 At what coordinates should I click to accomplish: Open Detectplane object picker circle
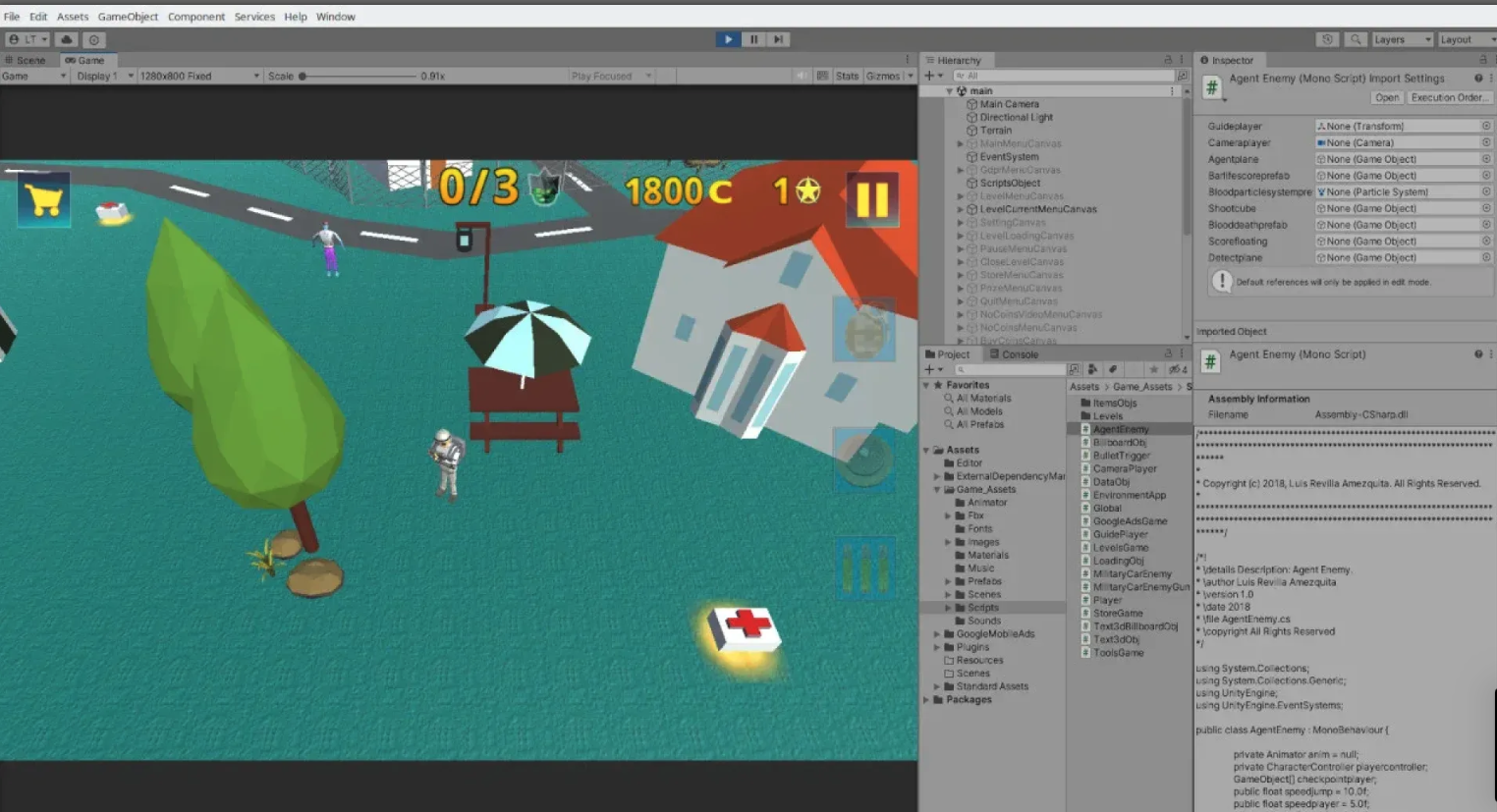1485,257
